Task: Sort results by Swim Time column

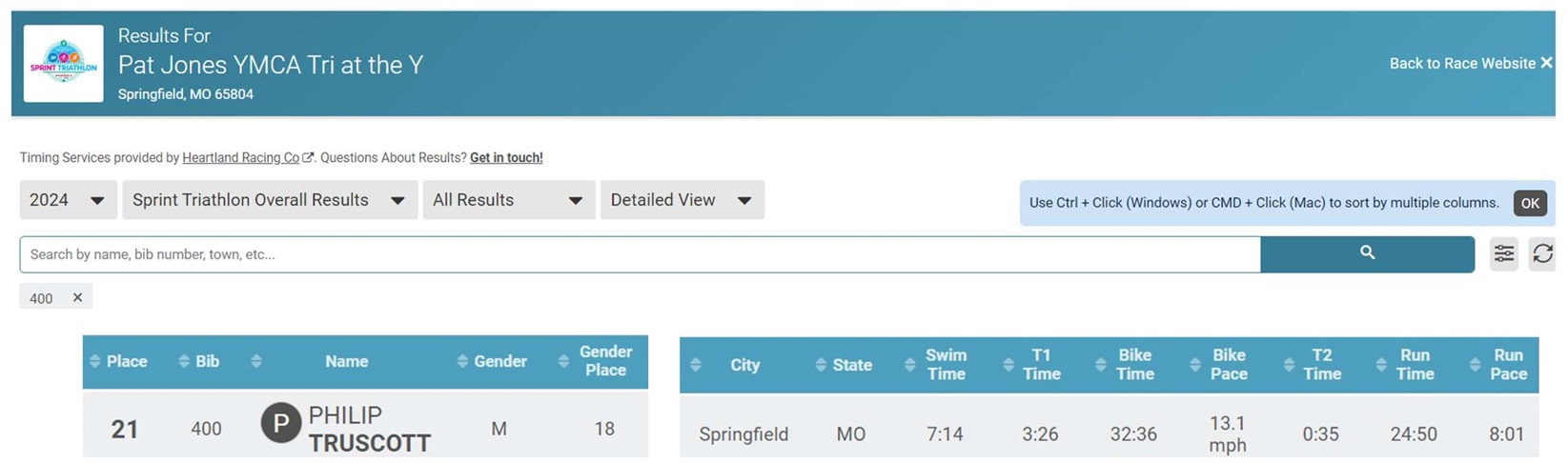Action: 937,365
